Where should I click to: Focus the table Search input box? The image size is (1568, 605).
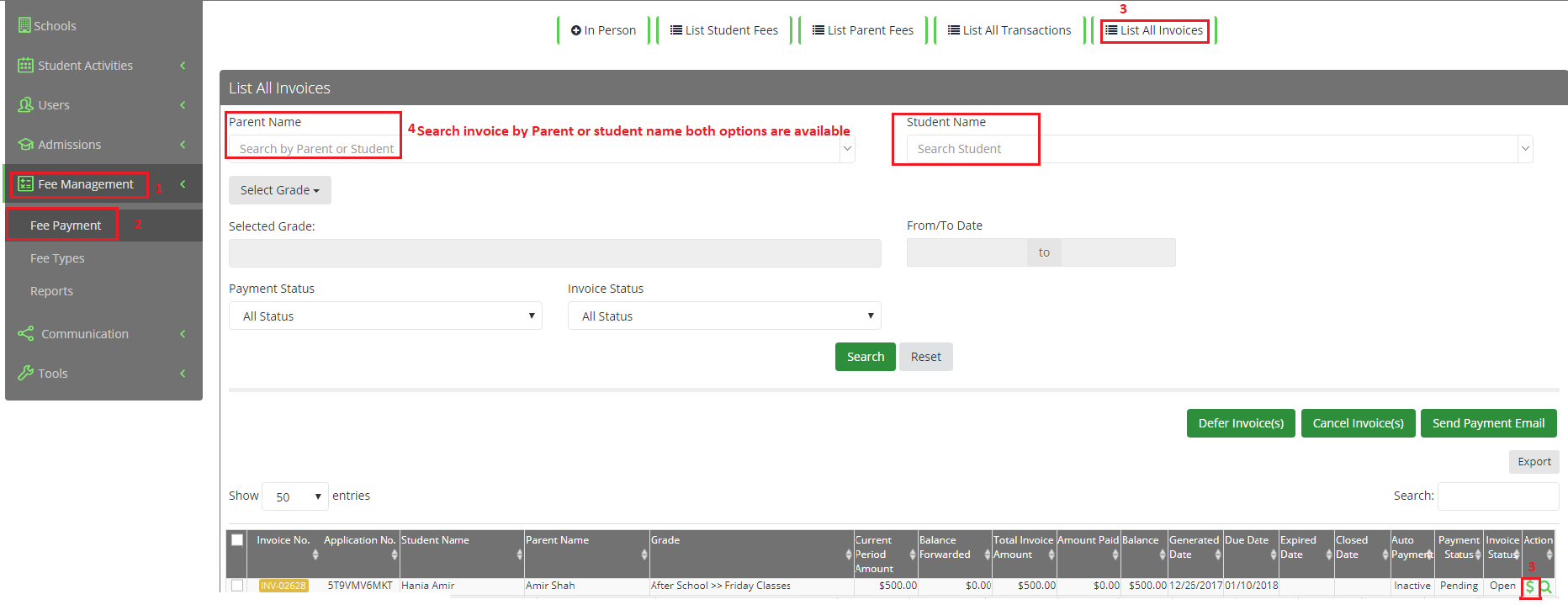(x=1498, y=496)
